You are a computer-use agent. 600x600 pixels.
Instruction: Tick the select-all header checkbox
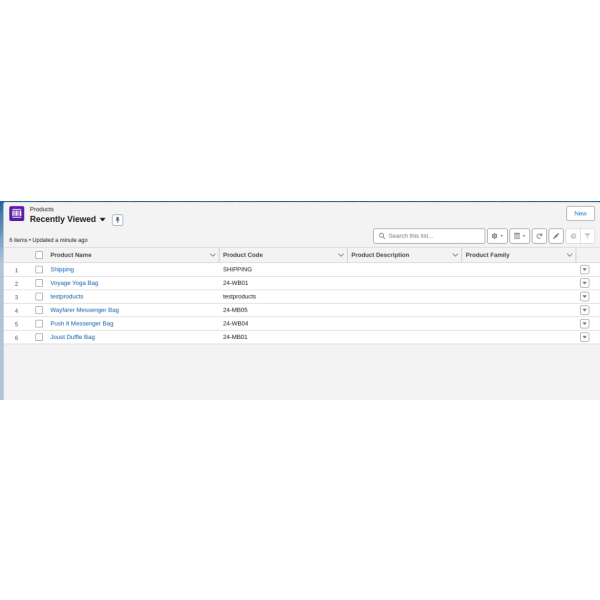(39, 255)
